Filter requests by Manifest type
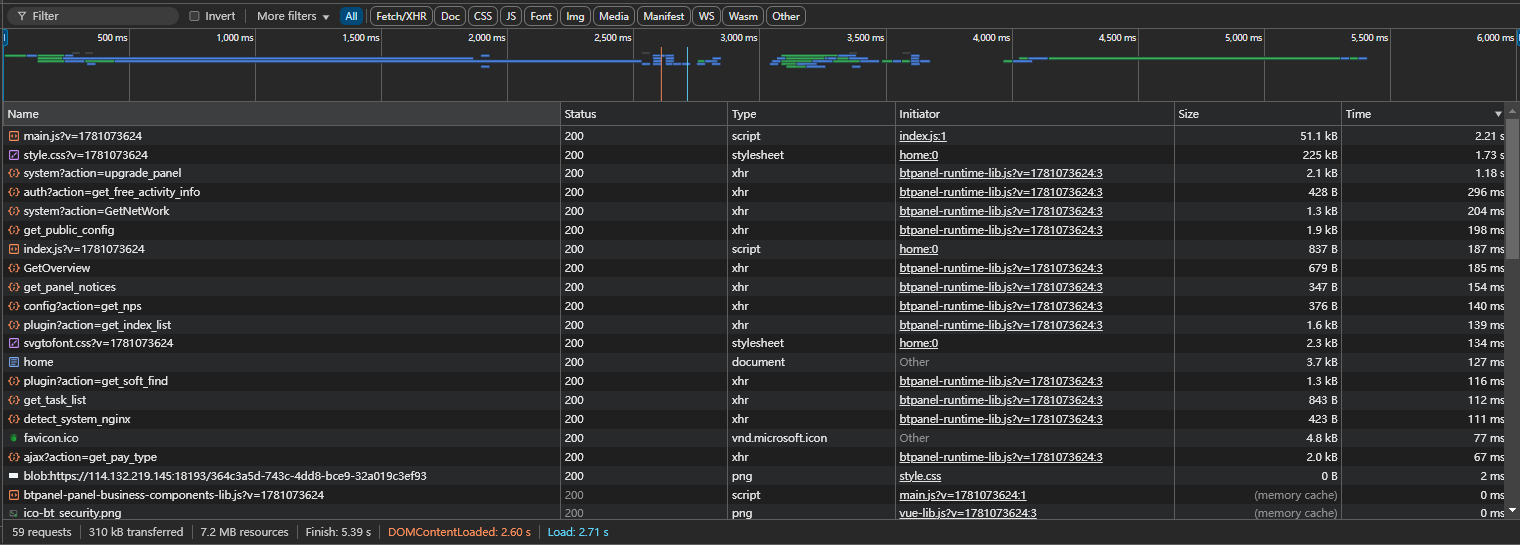1520x545 pixels. click(x=664, y=16)
